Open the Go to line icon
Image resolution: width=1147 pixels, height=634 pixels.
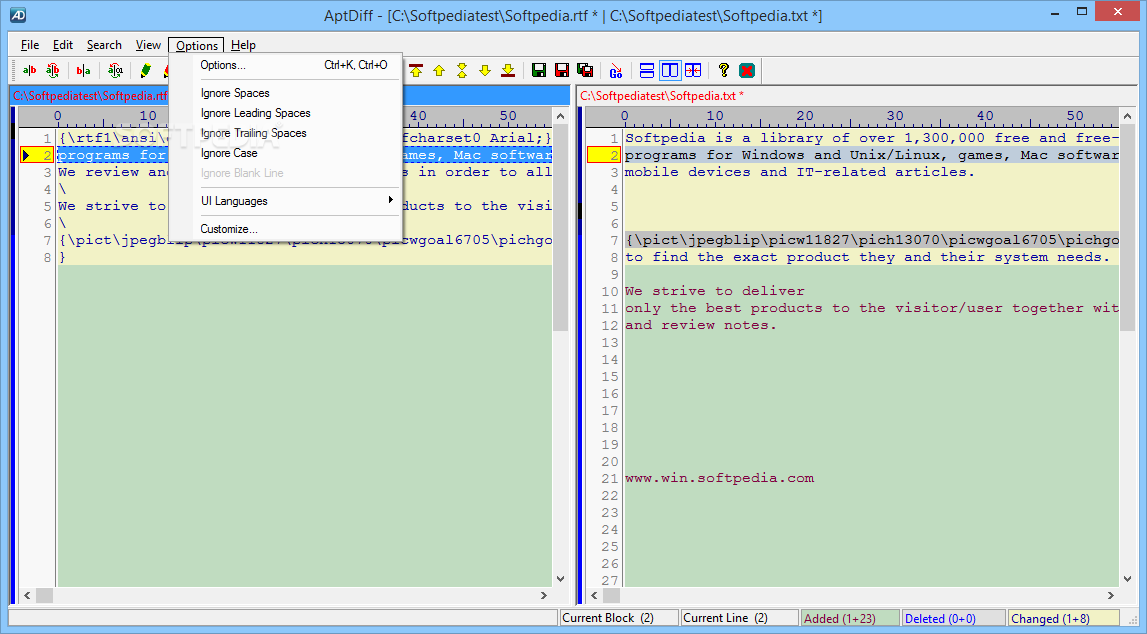(x=616, y=70)
